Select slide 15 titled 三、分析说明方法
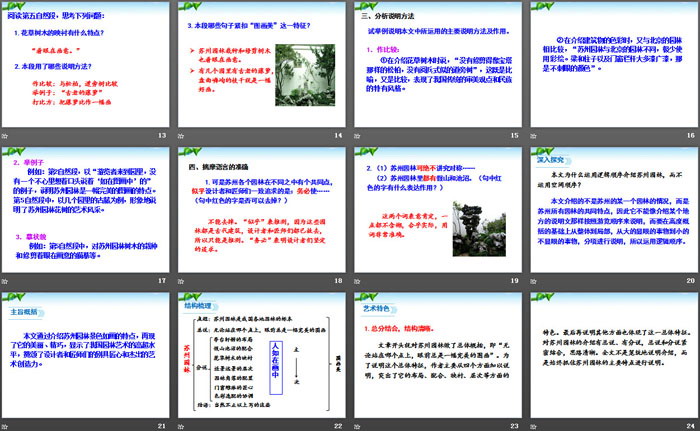Screen dimensions: 700x431 click(435, 65)
